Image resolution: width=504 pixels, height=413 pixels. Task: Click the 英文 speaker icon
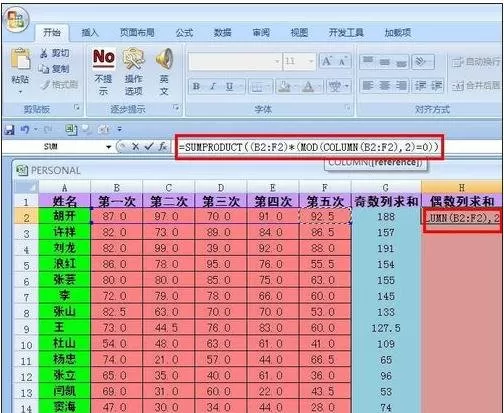pyautogui.click(x=164, y=59)
